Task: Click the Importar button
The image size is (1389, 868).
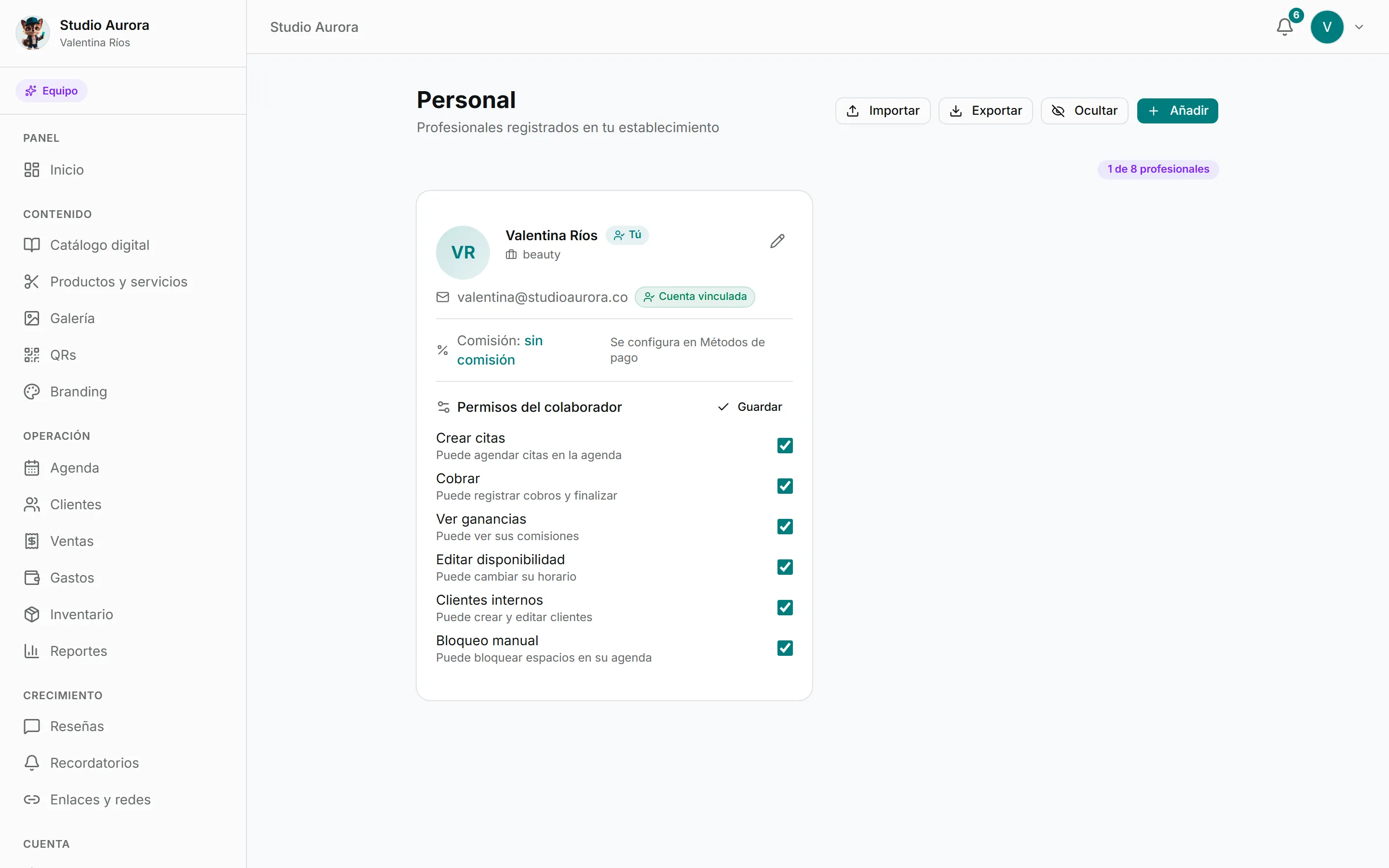Action: (x=883, y=111)
